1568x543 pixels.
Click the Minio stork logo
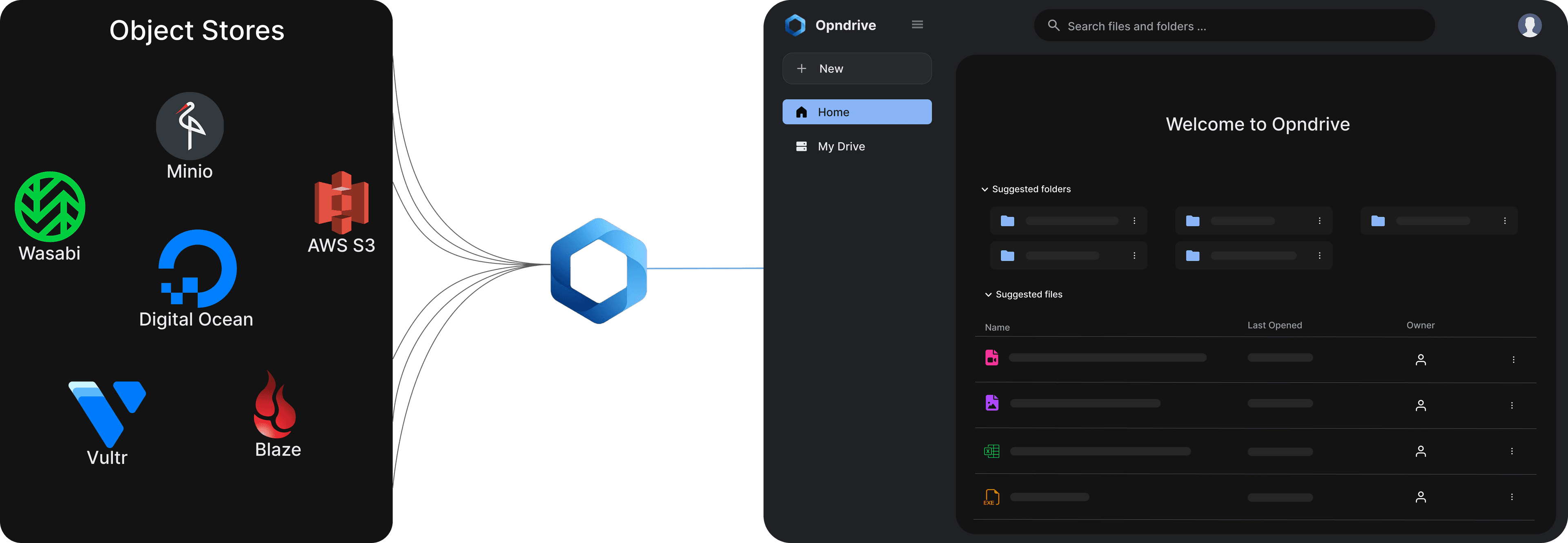click(190, 126)
